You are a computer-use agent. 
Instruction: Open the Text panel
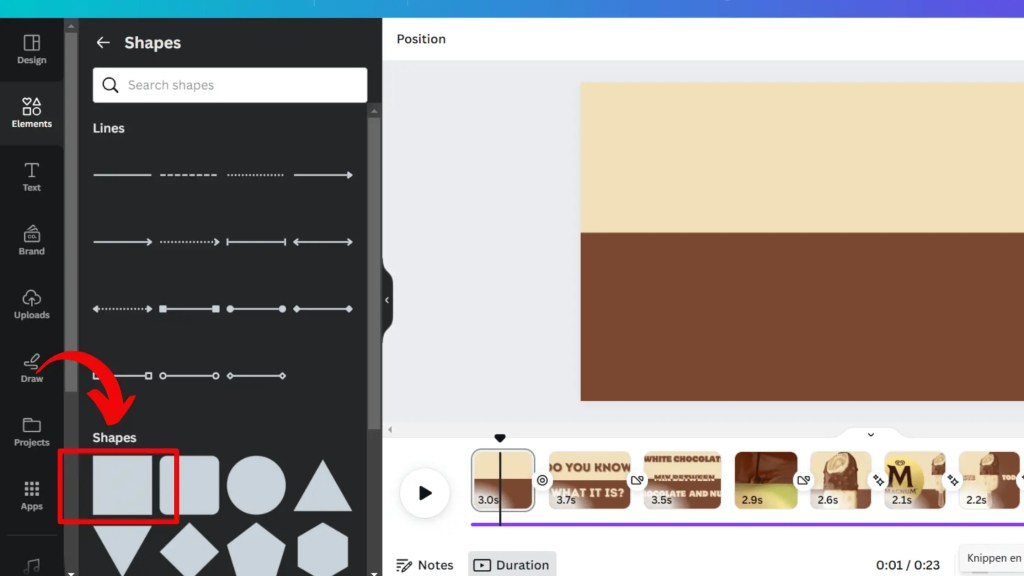(x=31, y=177)
